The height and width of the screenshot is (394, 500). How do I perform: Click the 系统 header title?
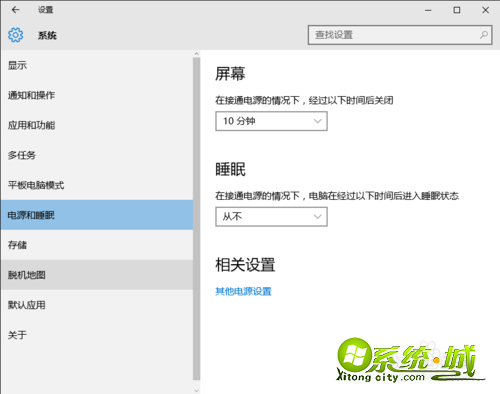coord(47,35)
